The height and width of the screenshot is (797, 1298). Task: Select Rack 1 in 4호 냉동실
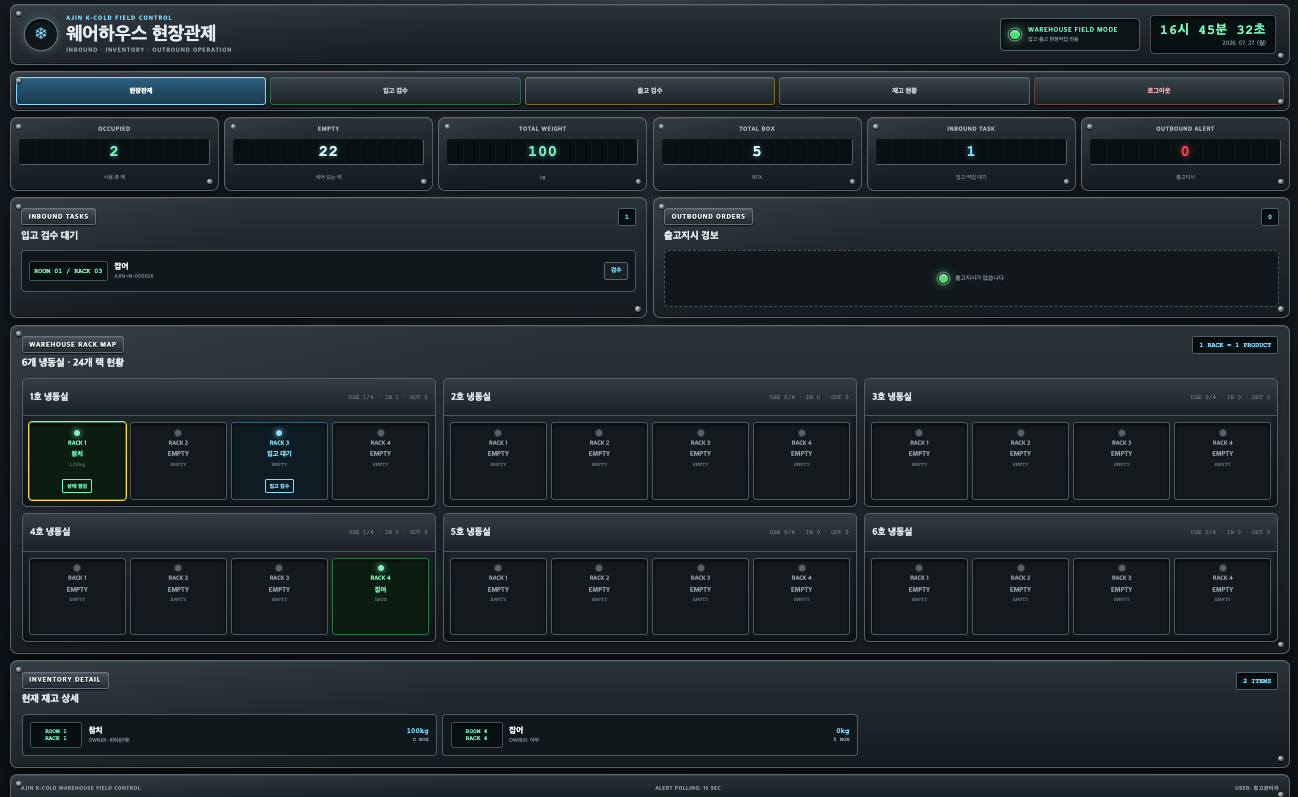pos(77,596)
